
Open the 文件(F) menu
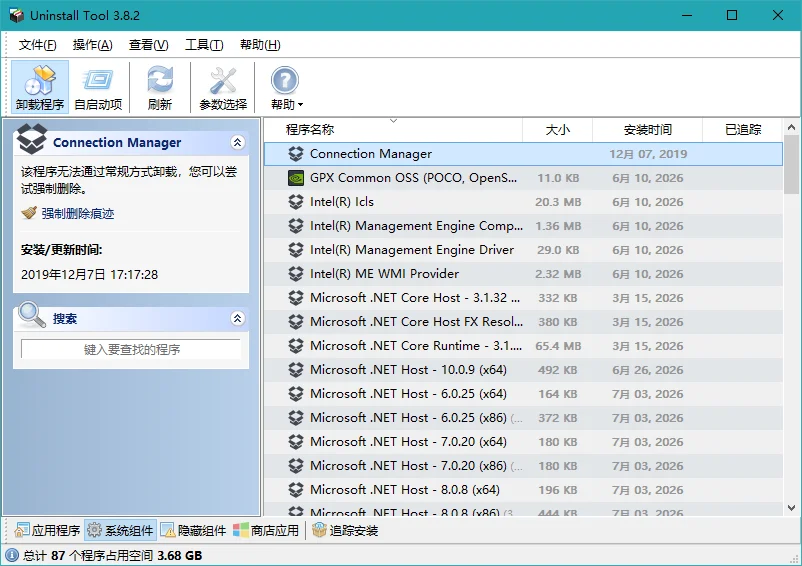37,45
